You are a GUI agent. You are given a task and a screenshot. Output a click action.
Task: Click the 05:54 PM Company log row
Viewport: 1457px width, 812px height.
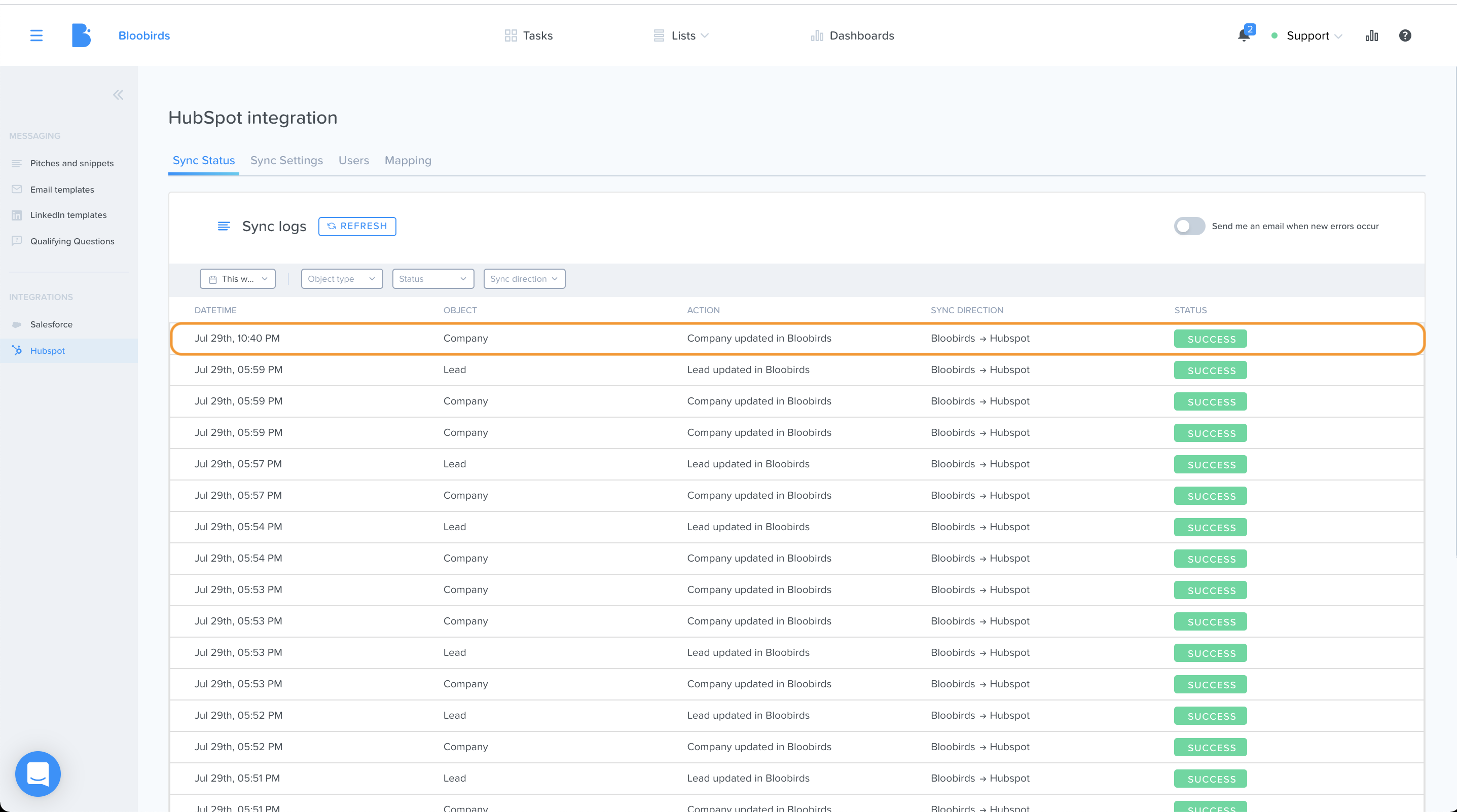[x=797, y=559]
